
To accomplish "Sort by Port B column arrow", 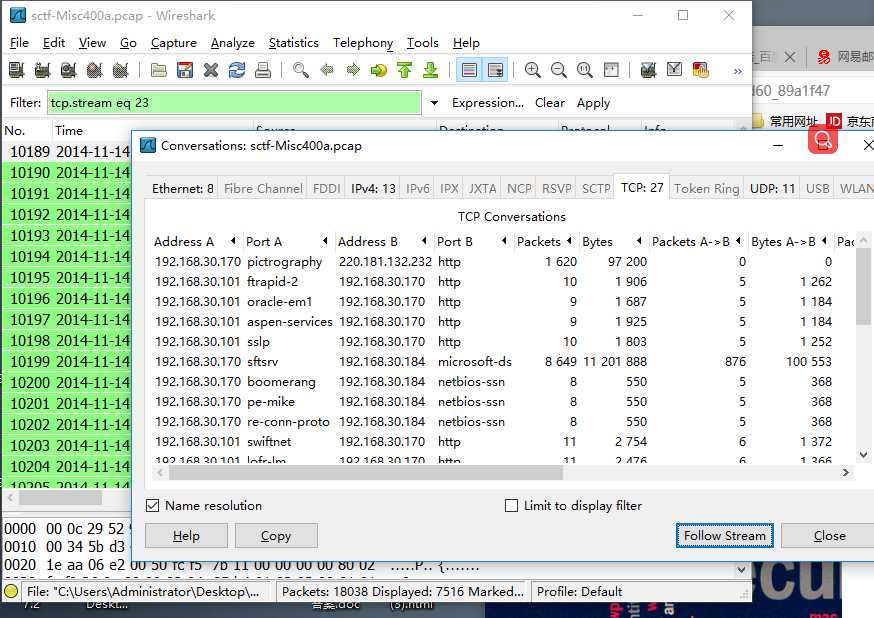I will (504, 241).
